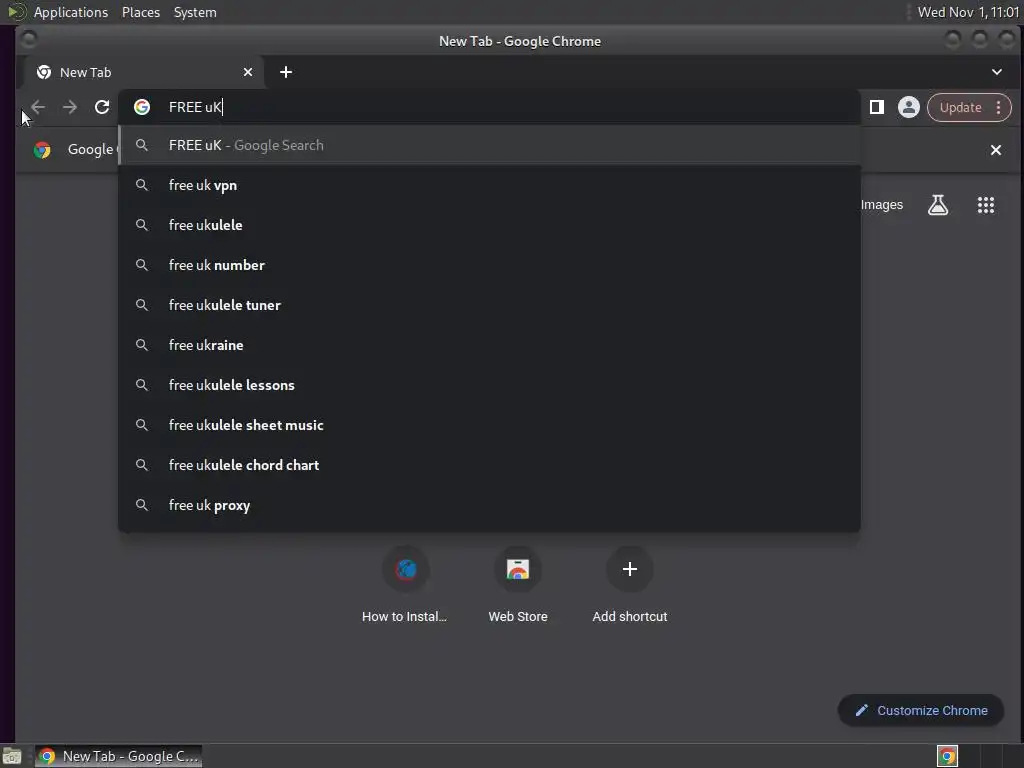Select the free ukraine suggestion

tap(489, 345)
